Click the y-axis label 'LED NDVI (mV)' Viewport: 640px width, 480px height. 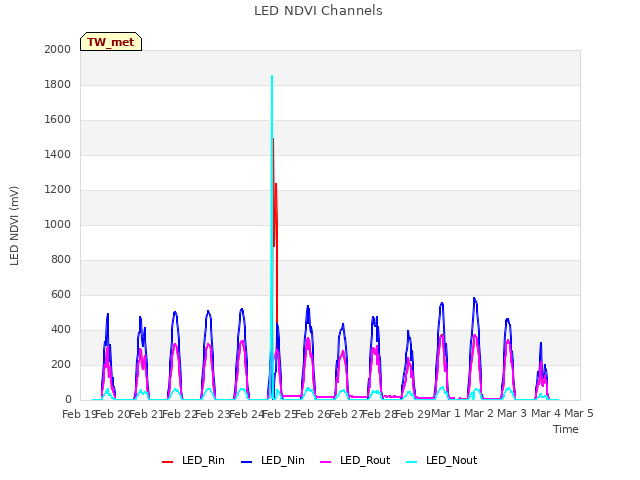click(14, 226)
